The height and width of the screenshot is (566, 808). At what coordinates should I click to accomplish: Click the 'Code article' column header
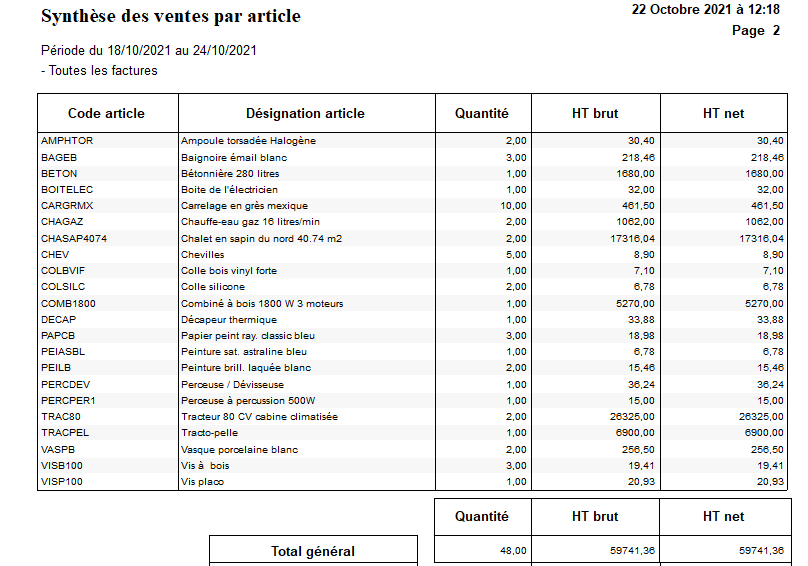coord(106,113)
